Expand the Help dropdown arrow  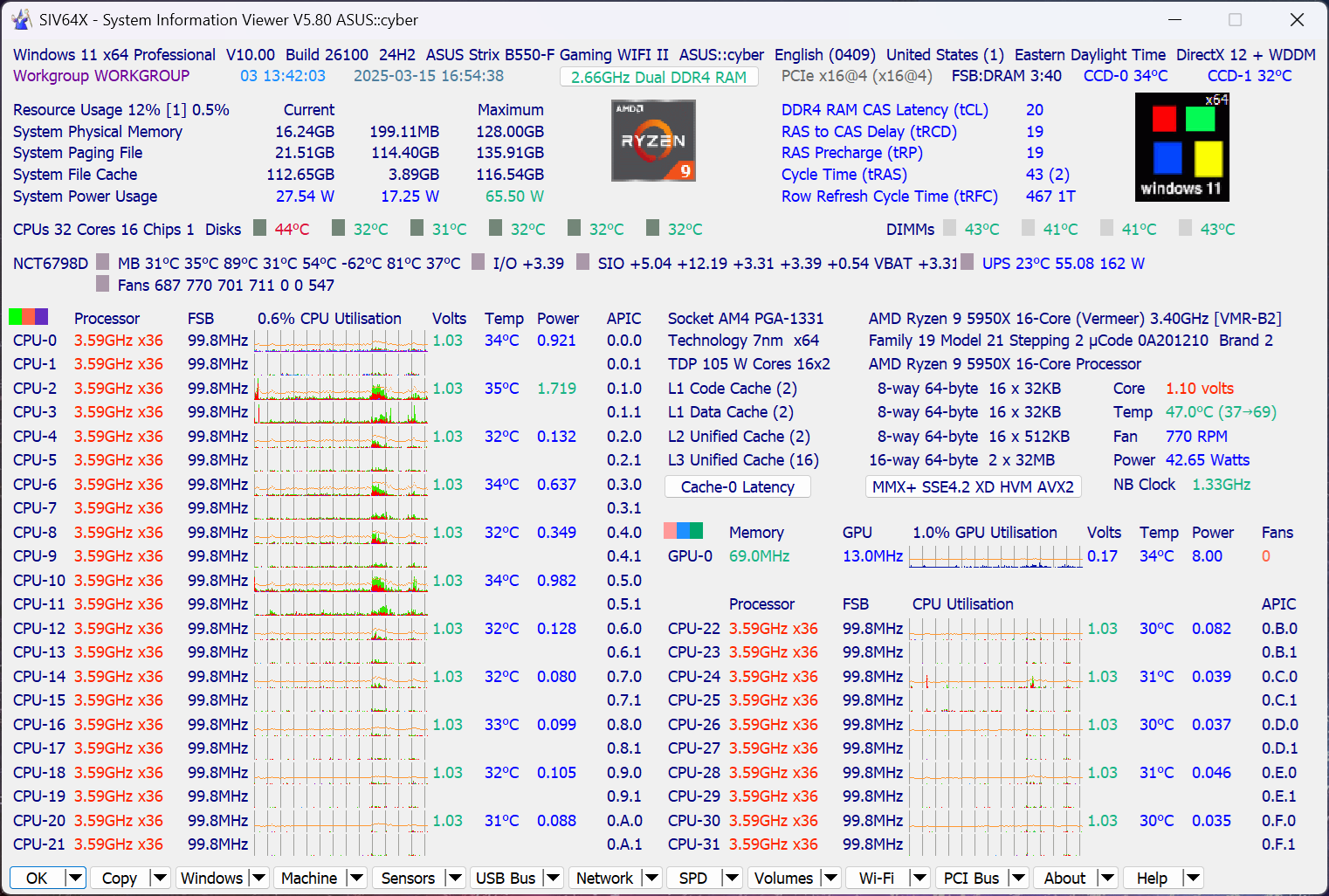pyautogui.click(x=1193, y=878)
